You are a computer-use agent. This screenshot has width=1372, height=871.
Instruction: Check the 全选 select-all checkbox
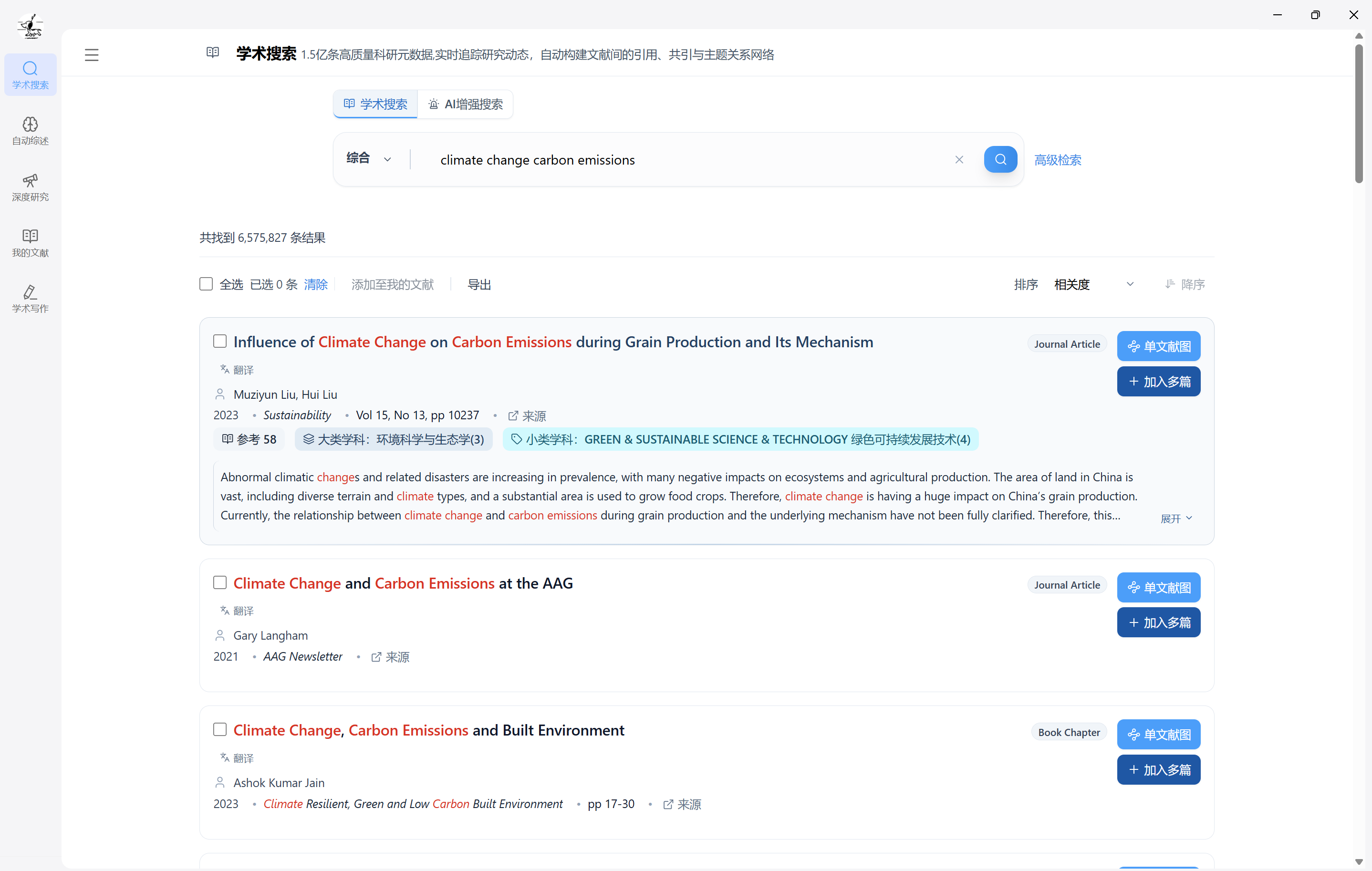tap(206, 284)
